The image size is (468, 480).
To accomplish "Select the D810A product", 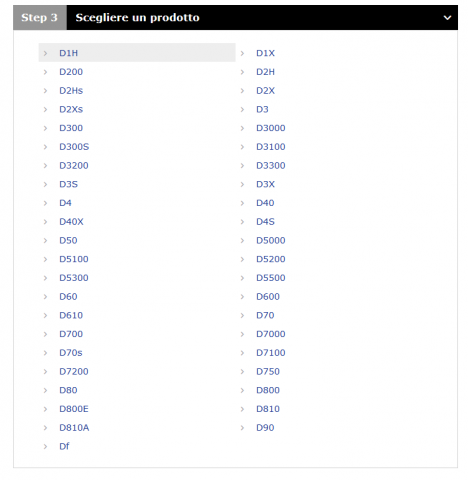I will [x=74, y=427].
